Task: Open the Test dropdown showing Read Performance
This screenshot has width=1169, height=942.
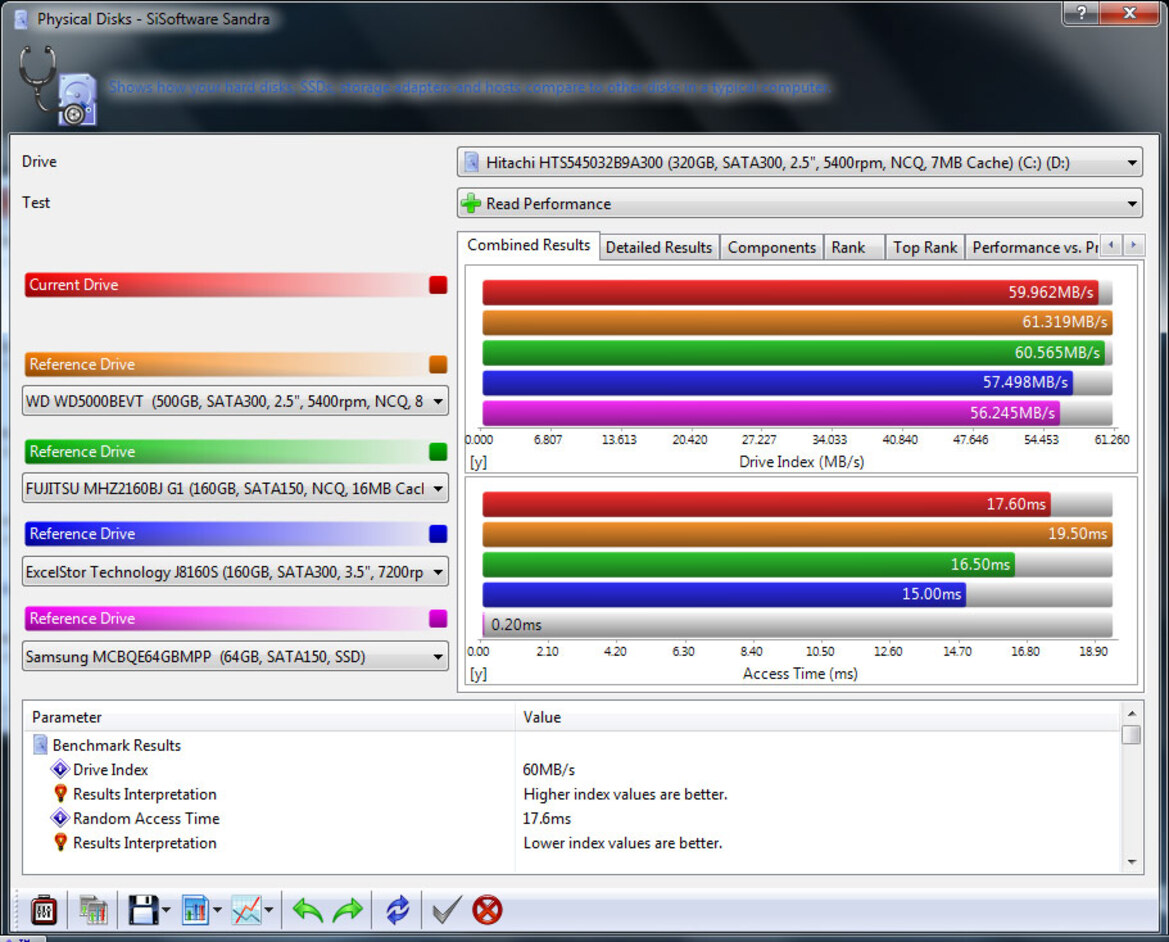Action: (799, 203)
